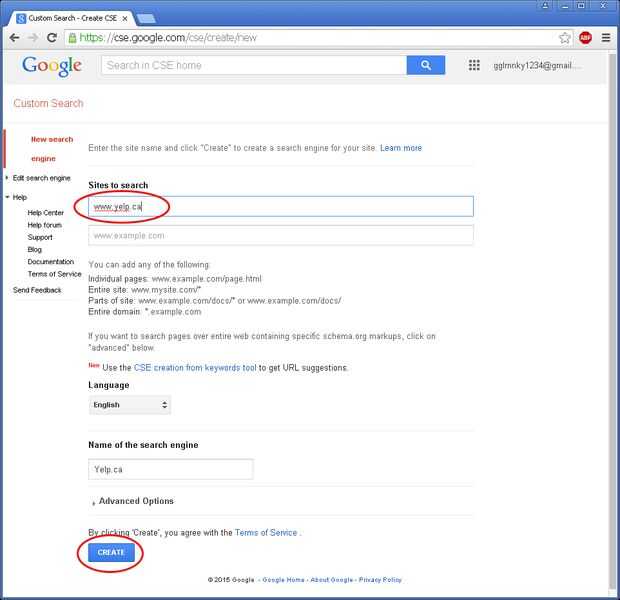Click the Google logo
This screenshot has height=600, width=620.
tap(52, 66)
